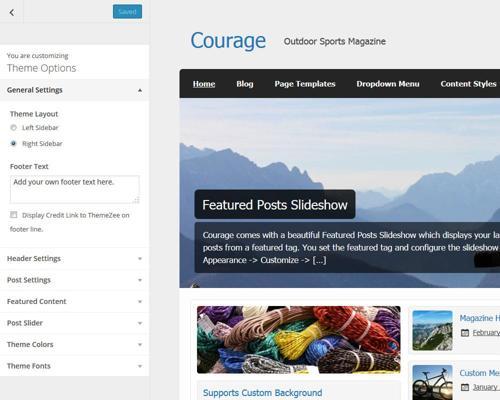
Task: Open the Blog menu item
Action: [245, 84]
